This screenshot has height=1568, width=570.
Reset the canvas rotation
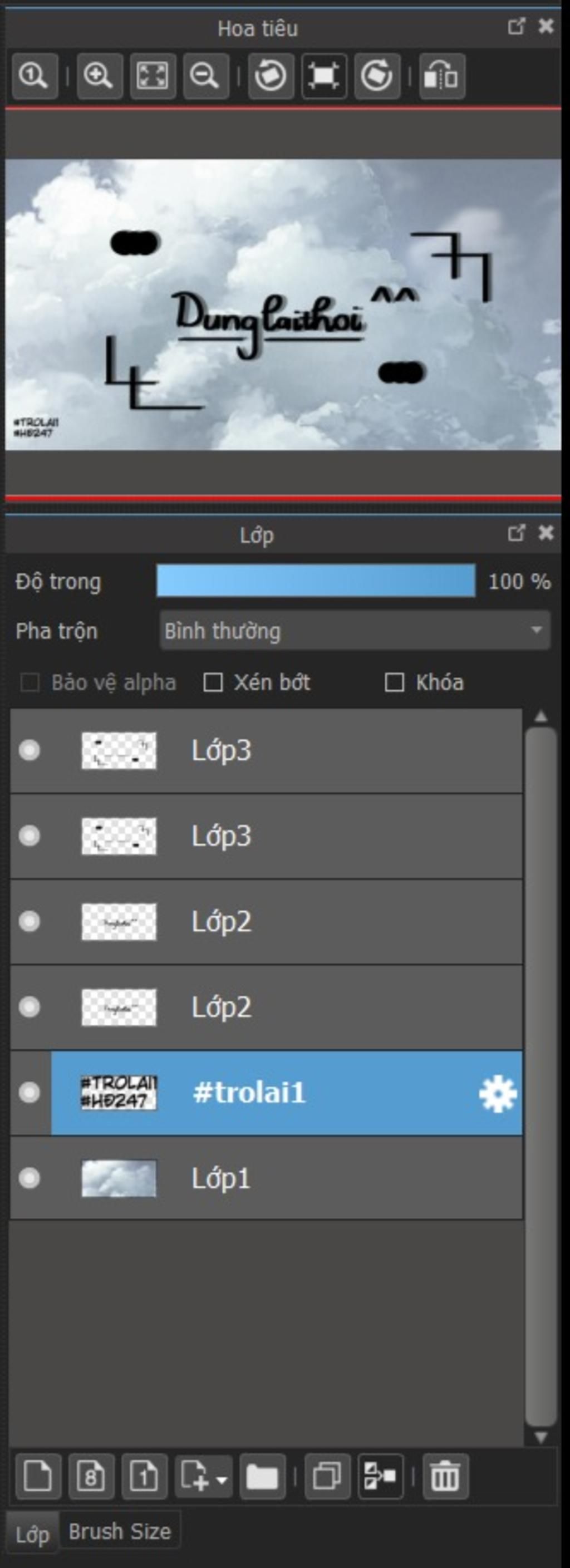coord(324,76)
